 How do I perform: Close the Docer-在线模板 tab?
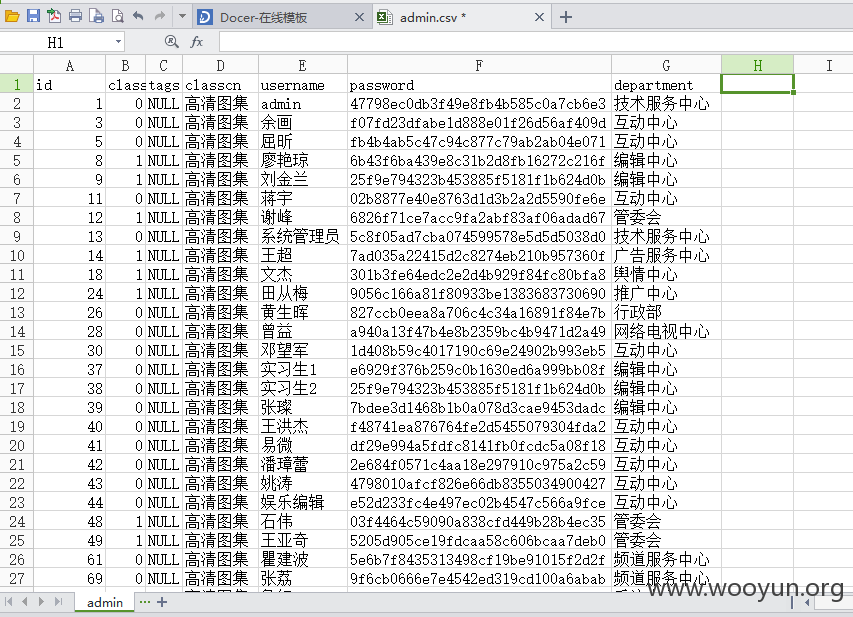coord(359,17)
